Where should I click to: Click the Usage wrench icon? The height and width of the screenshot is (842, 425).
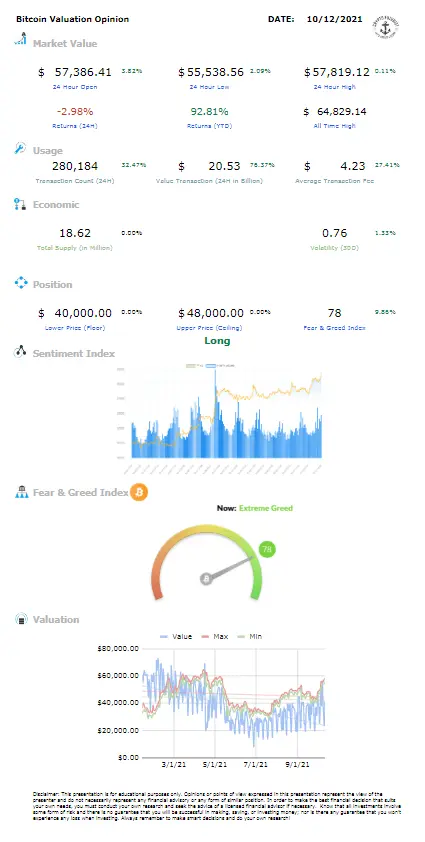coord(20,148)
